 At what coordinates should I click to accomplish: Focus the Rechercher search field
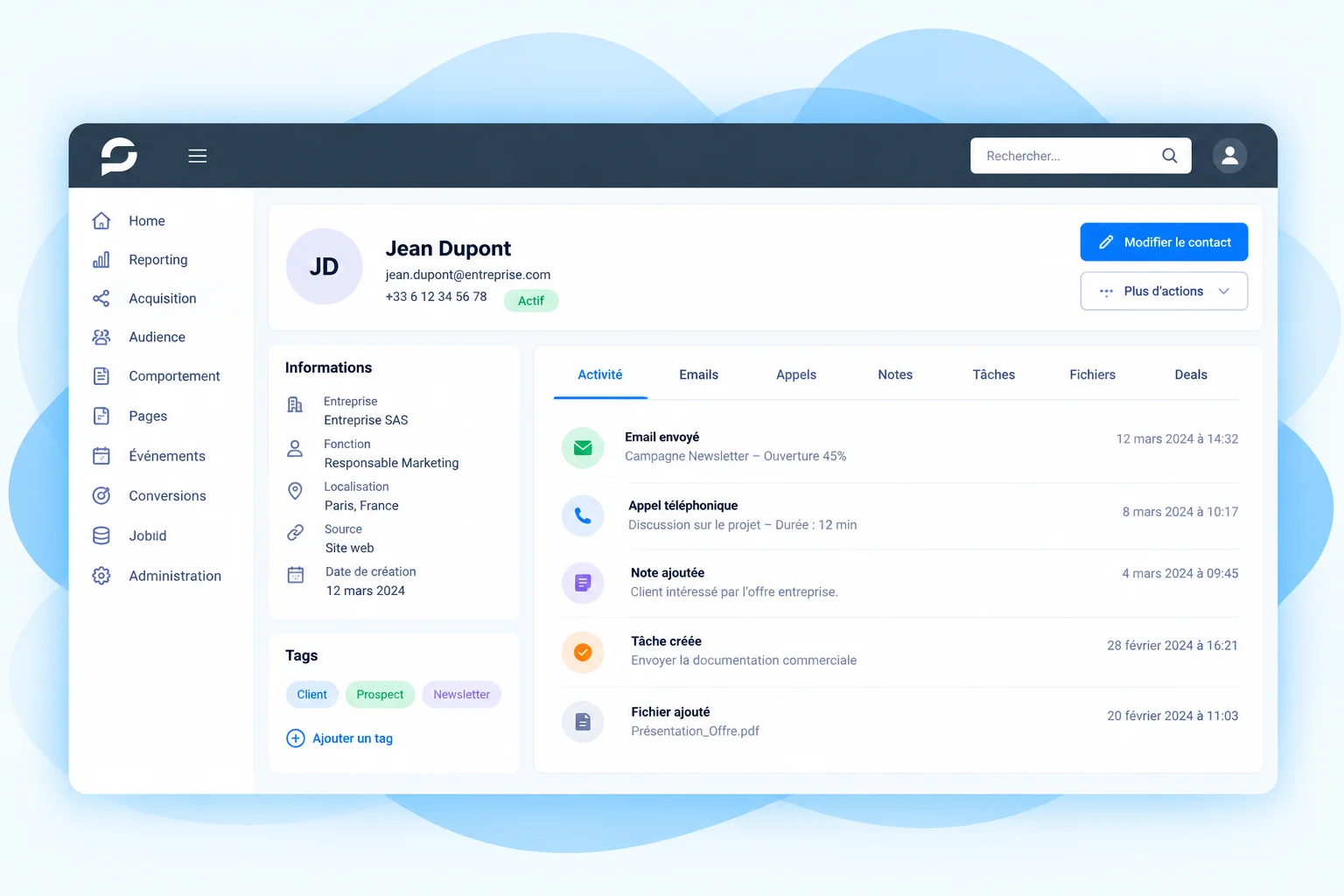pos(1081,156)
